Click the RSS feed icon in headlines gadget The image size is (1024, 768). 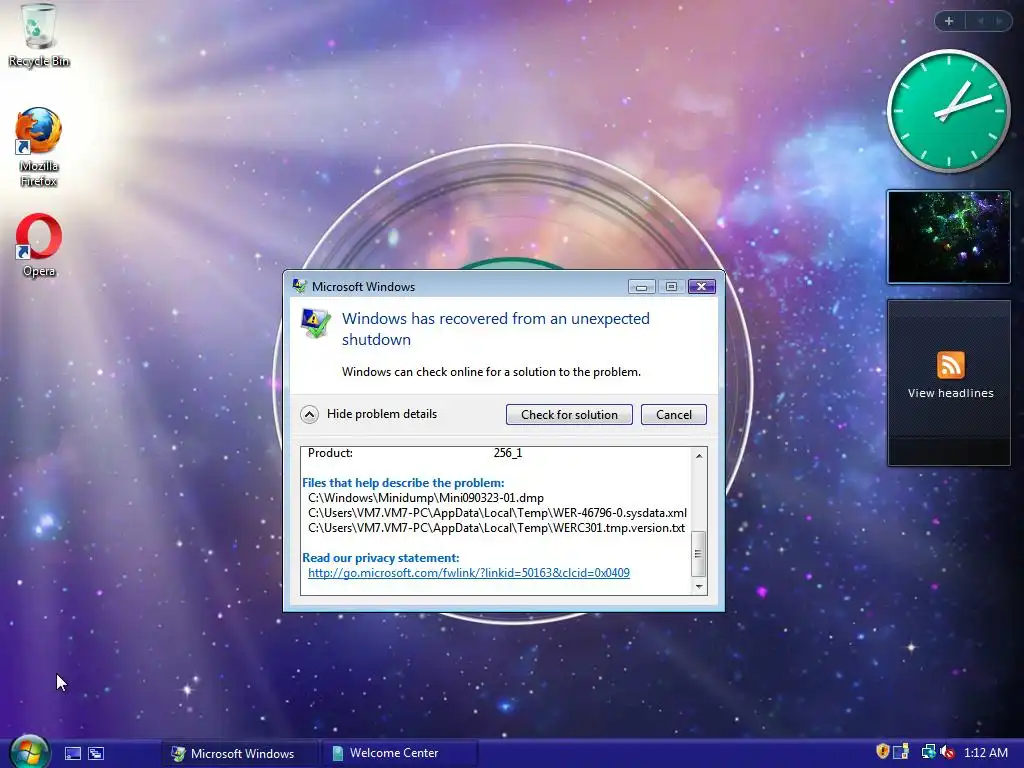(x=950, y=365)
